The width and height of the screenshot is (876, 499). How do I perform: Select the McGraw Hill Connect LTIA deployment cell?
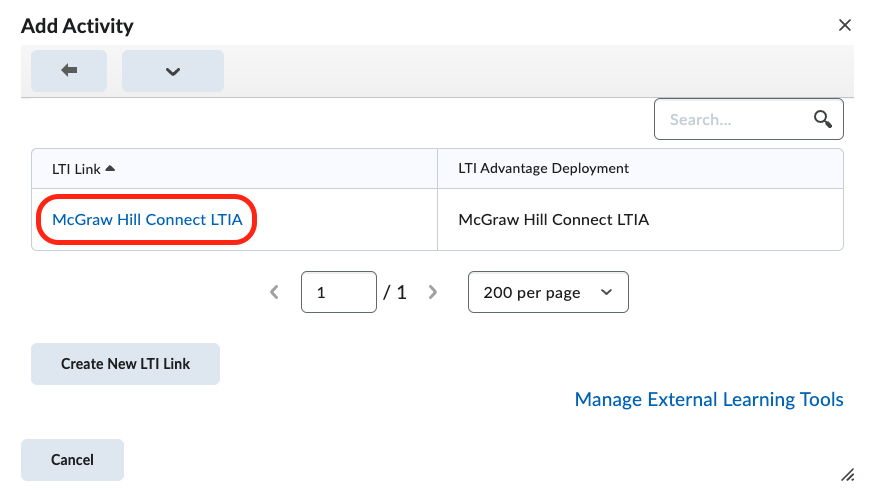pyautogui.click(x=553, y=220)
